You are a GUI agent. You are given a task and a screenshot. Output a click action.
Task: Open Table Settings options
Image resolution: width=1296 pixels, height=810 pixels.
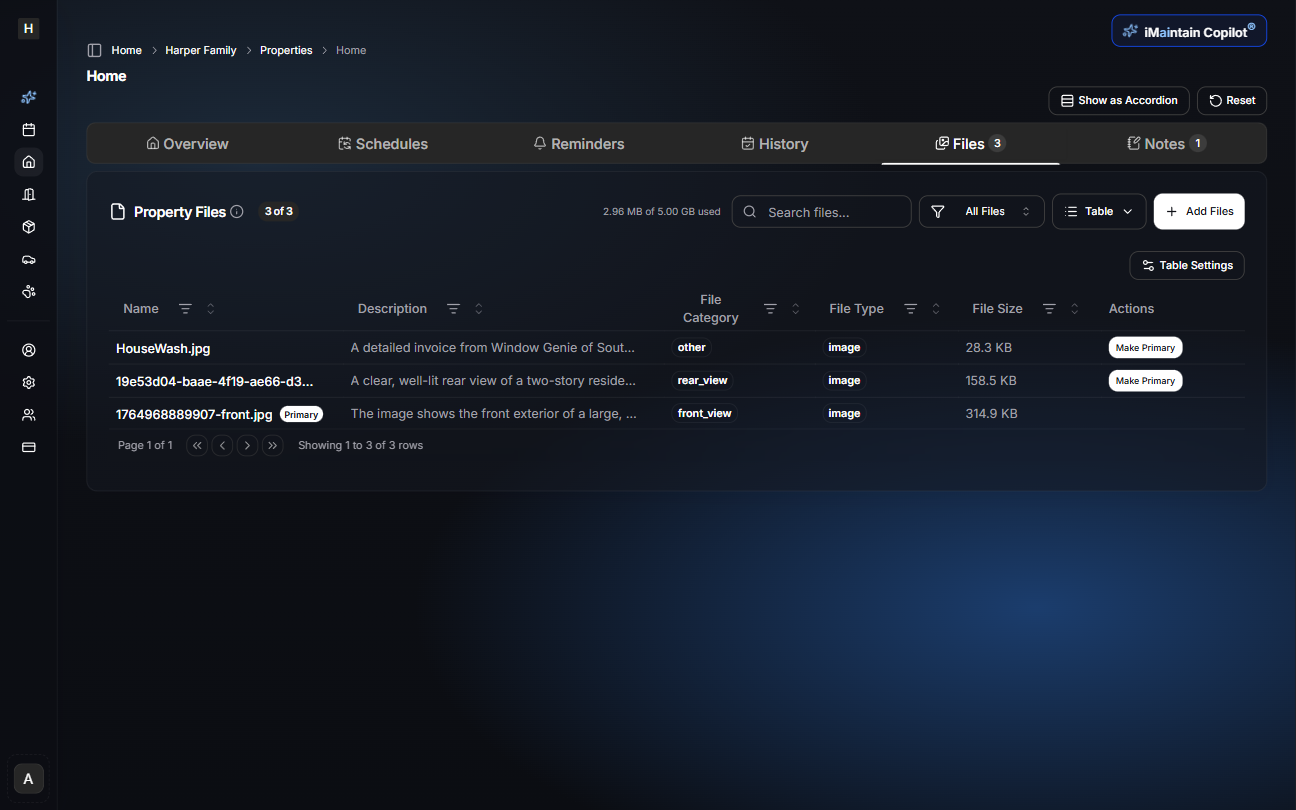1186,266
